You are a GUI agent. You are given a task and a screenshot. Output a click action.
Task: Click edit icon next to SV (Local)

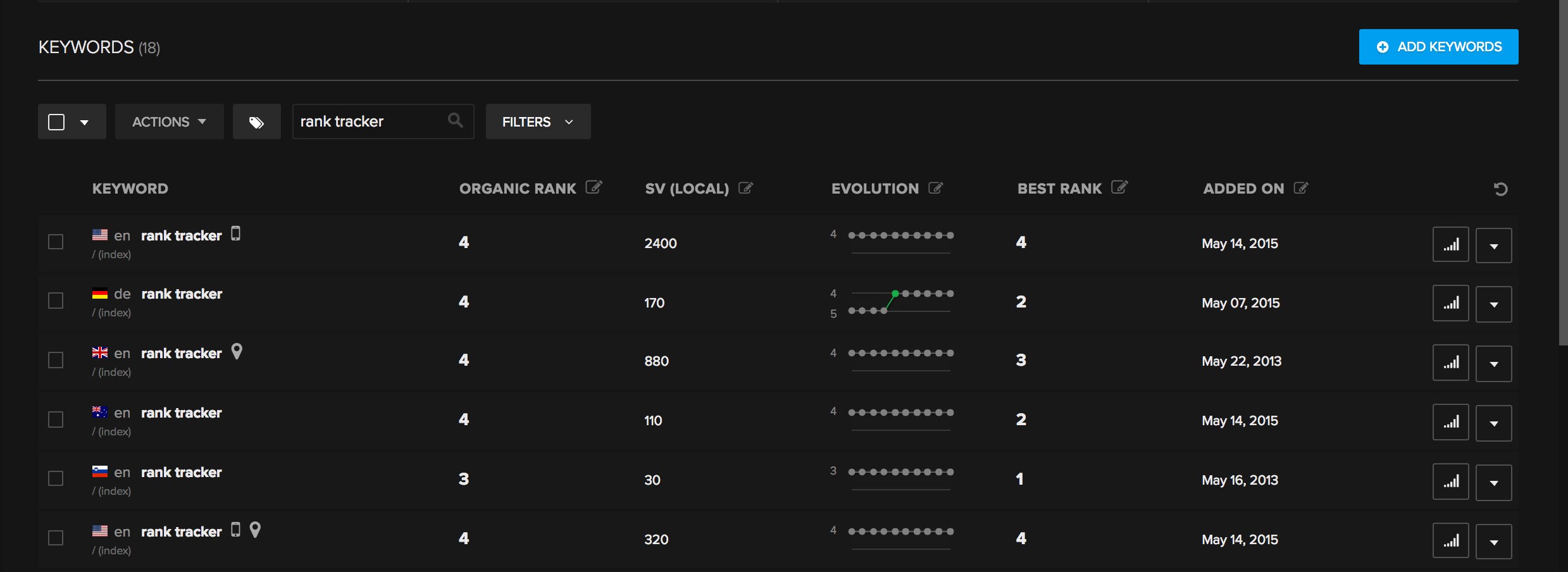745,188
